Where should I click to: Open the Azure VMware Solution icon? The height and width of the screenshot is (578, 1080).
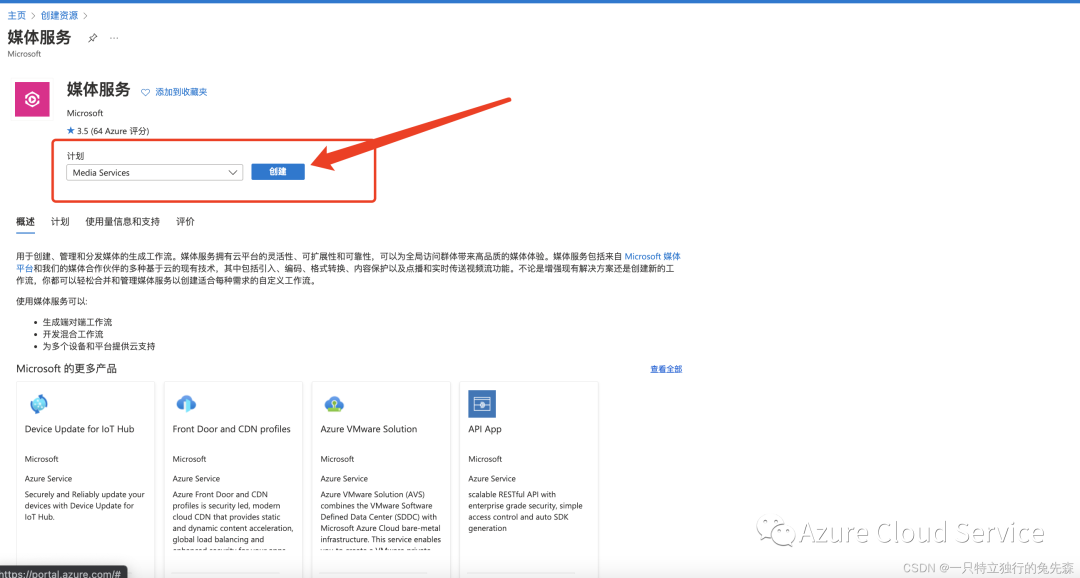click(334, 404)
